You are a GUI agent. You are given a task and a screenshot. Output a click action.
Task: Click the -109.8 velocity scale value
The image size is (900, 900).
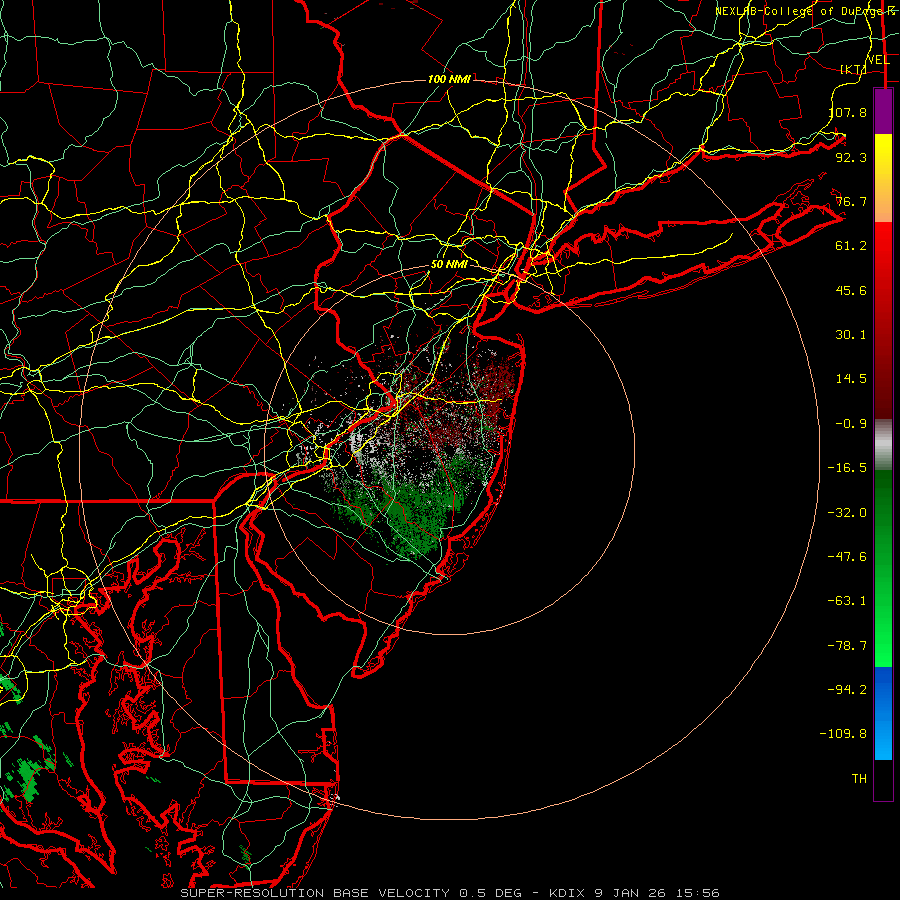tap(843, 734)
